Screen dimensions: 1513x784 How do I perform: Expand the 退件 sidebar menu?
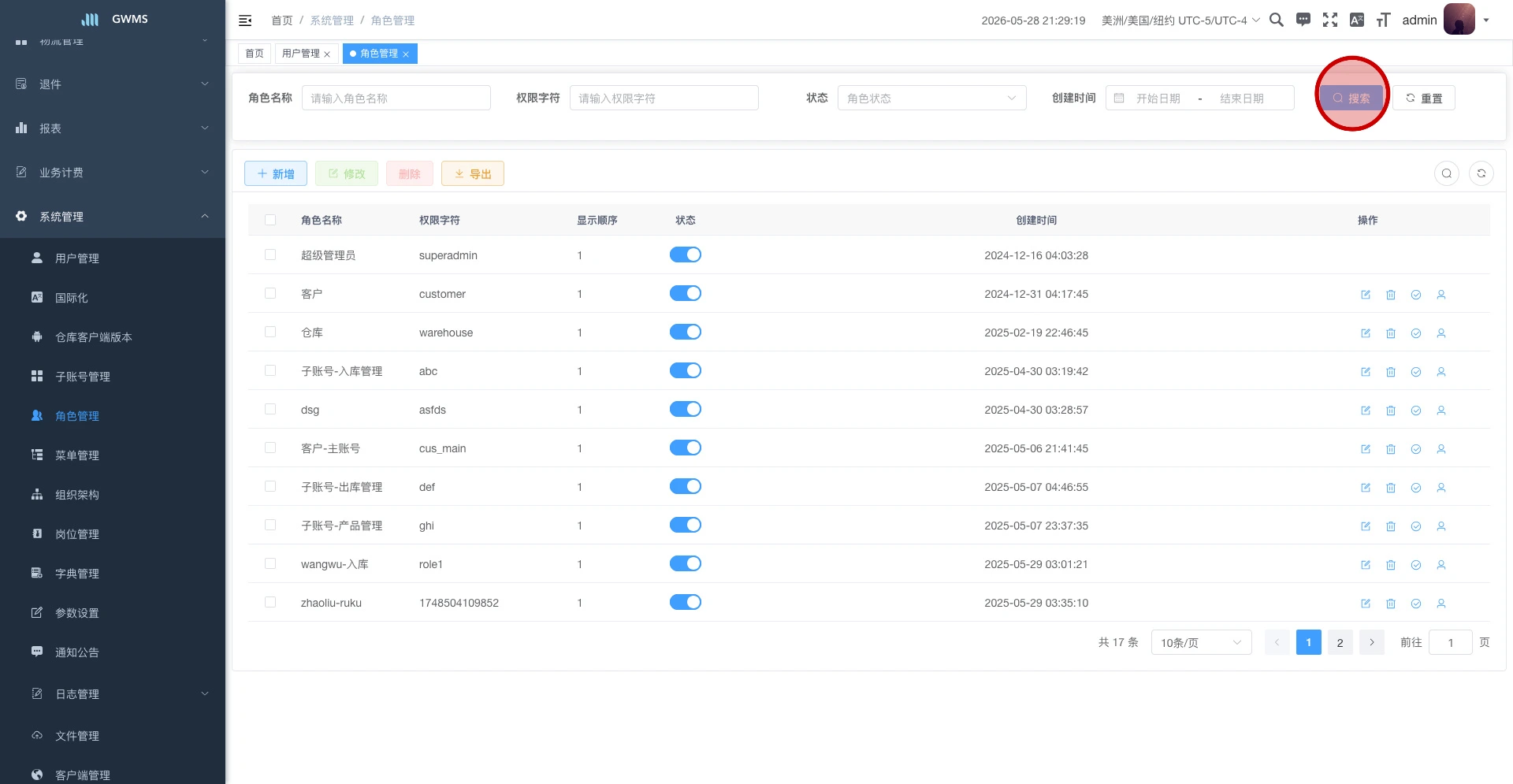pyautogui.click(x=113, y=84)
